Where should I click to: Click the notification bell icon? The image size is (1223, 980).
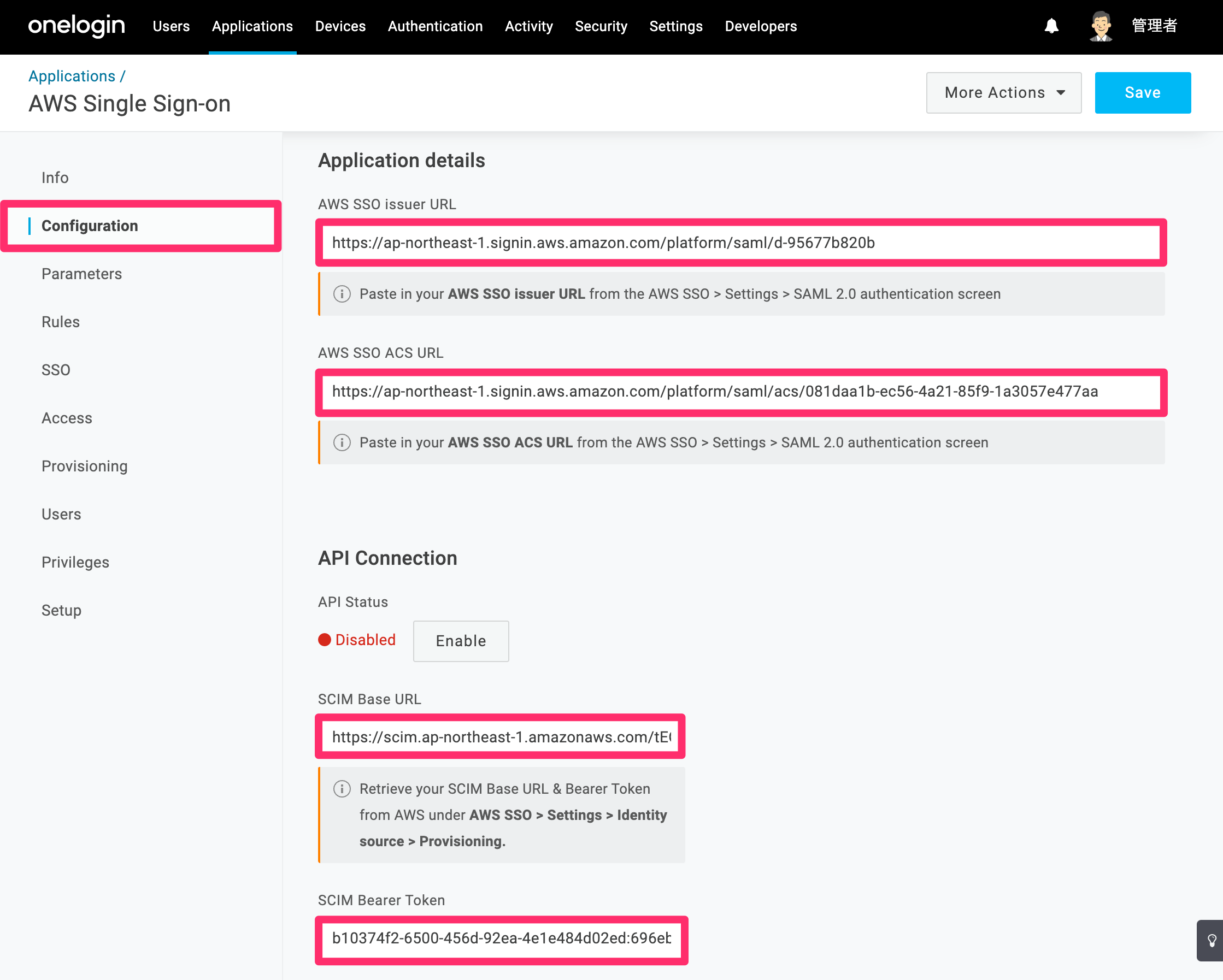coord(1051,26)
